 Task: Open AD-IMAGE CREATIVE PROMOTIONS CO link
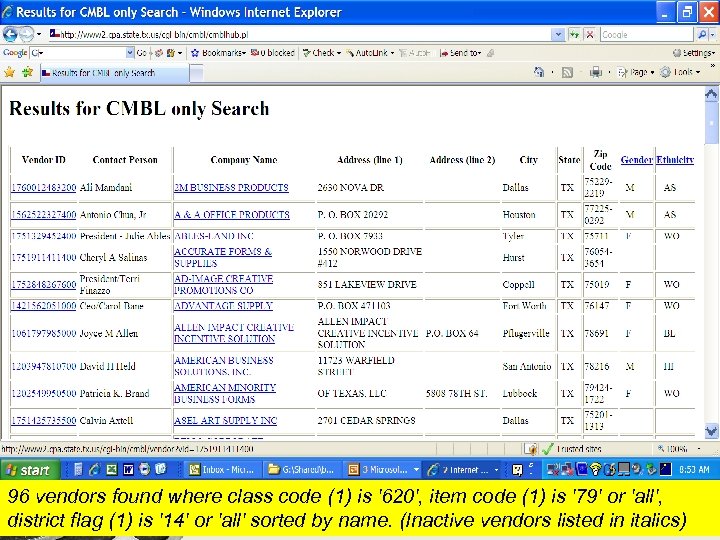click(223, 285)
